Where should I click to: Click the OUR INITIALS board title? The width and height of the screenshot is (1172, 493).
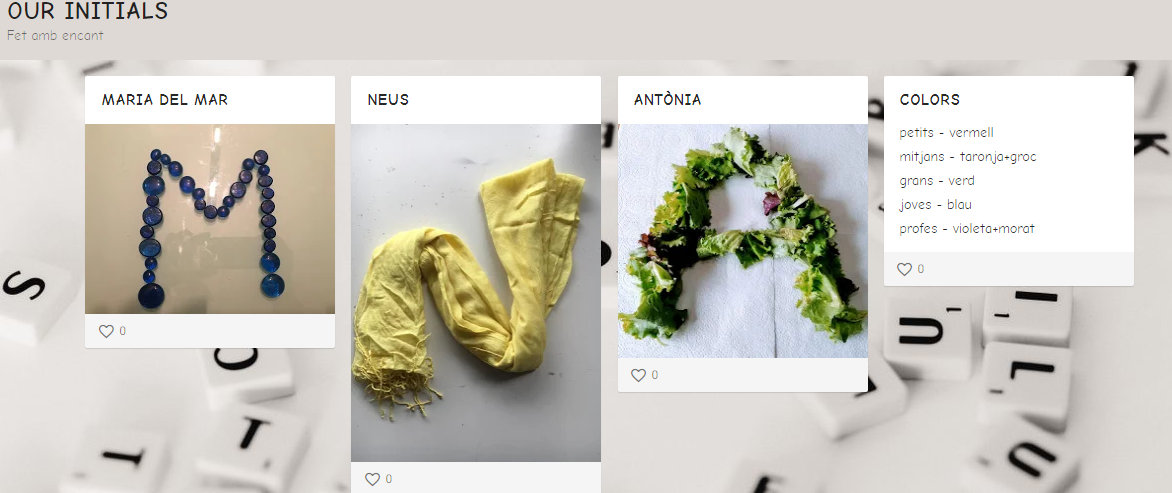[x=87, y=10]
